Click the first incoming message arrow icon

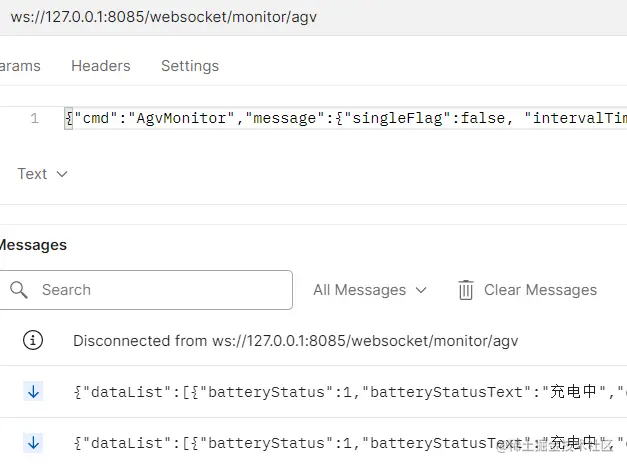tap(33, 391)
